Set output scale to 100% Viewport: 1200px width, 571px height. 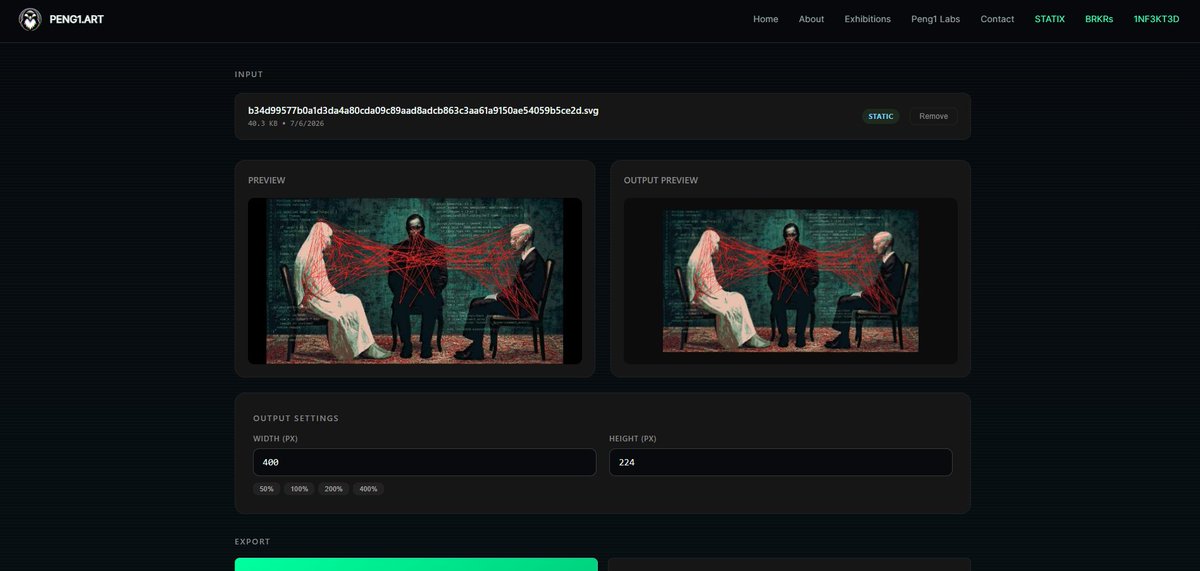[299, 489]
